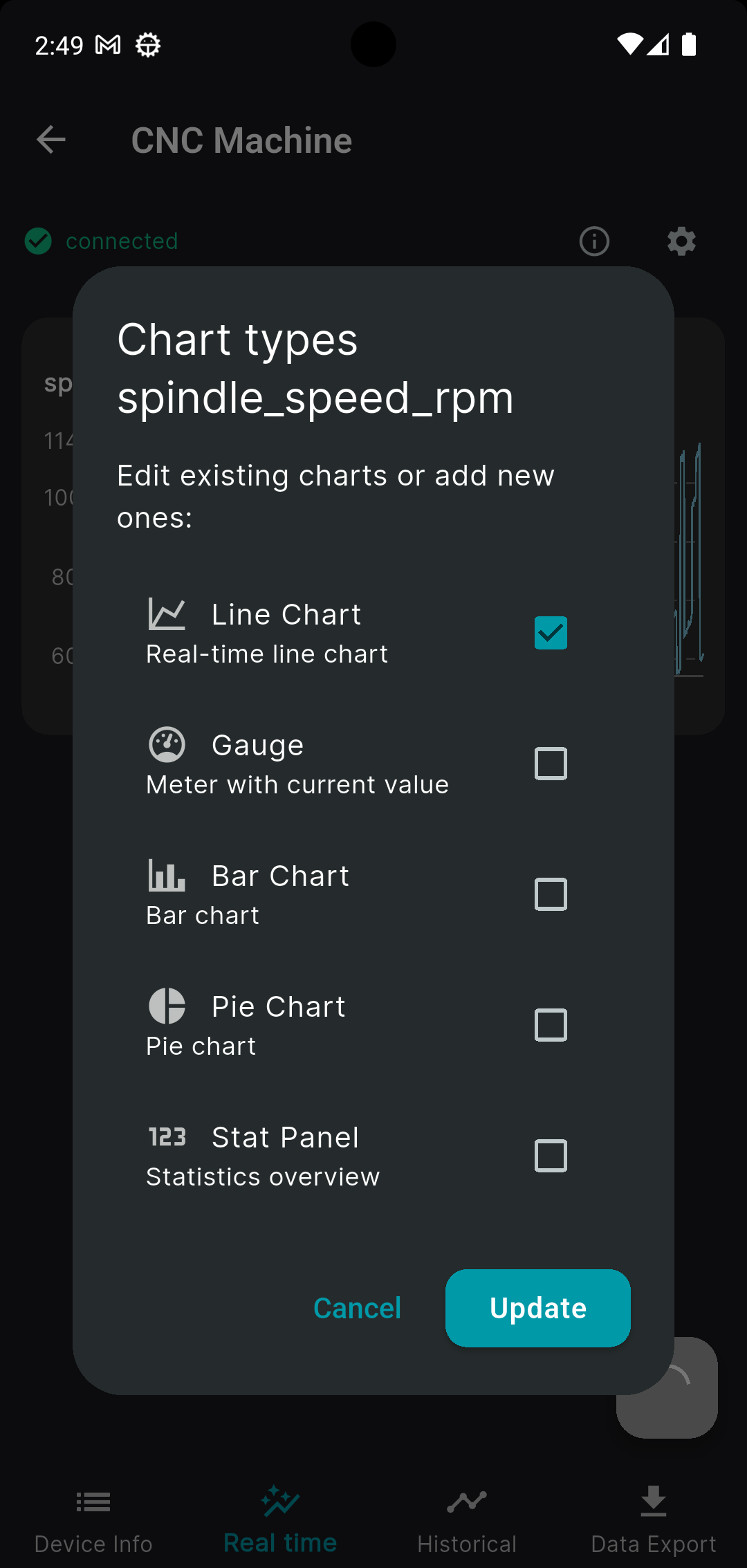This screenshot has height=1568, width=747.
Task: Open the device settings gear icon
Action: click(x=681, y=241)
